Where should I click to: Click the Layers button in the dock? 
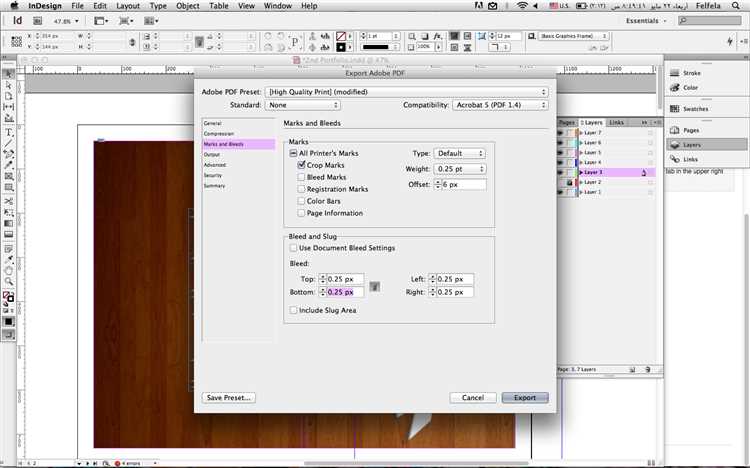[x=706, y=145]
